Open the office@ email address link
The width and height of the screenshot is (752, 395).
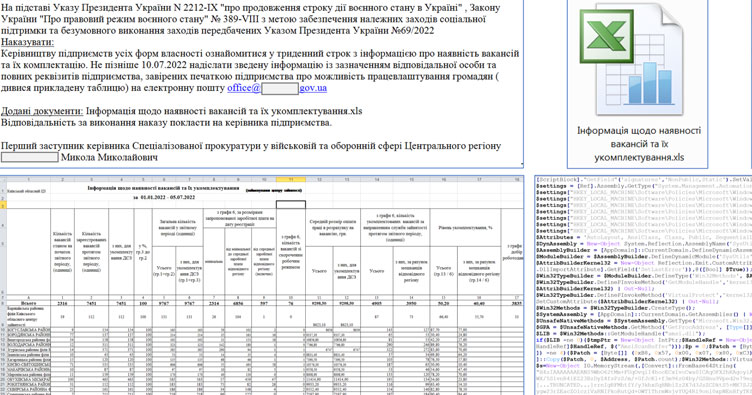tap(244, 88)
